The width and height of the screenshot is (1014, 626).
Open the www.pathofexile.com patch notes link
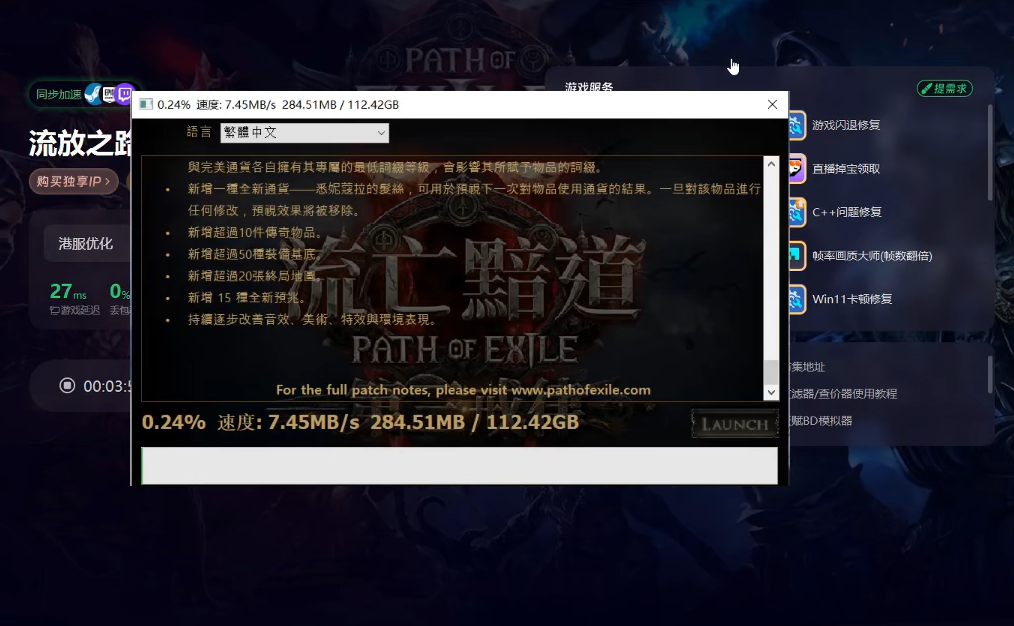click(581, 390)
